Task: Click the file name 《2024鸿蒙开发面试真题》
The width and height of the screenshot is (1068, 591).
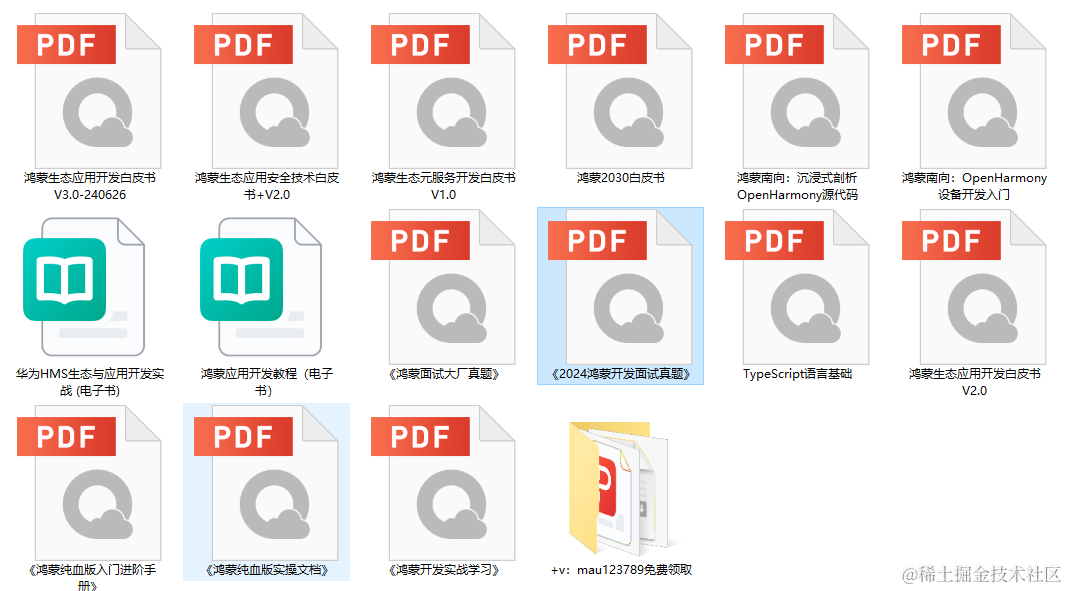Action: tap(621, 374)
